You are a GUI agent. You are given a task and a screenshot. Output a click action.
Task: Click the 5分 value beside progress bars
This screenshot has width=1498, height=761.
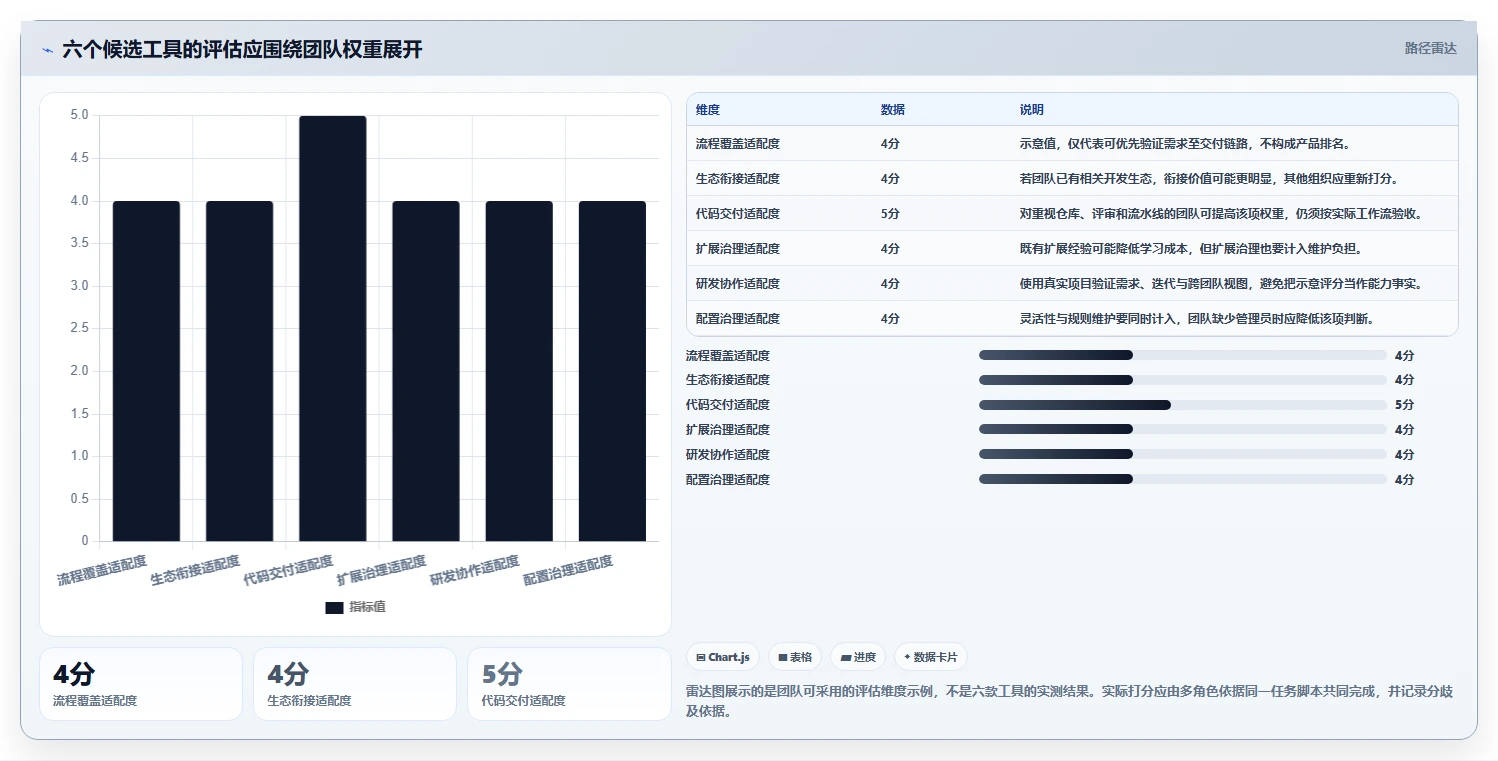click(x=1404, y=405)
